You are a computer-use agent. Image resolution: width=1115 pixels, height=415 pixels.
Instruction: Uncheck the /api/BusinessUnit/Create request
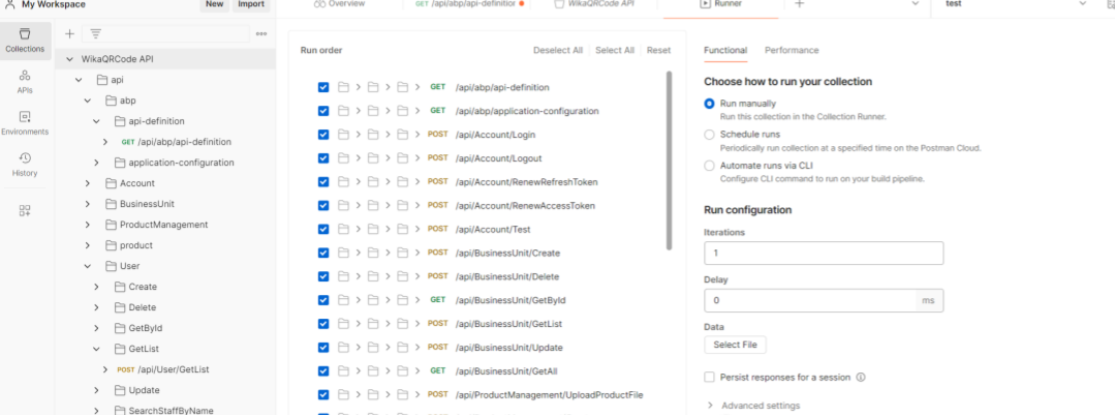point(324,253)
